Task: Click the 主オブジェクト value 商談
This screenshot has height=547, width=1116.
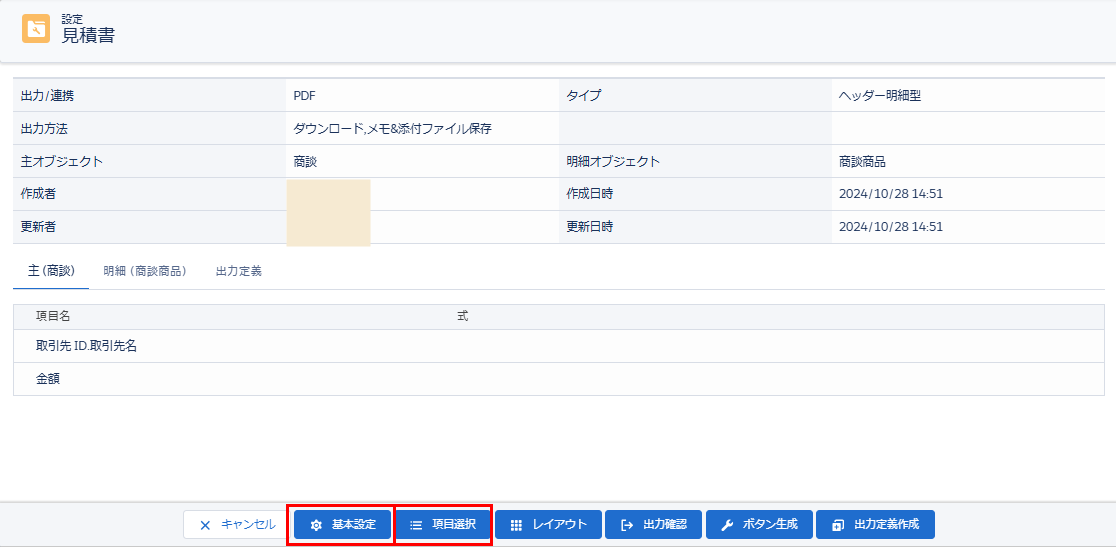Action: [305, 161]
